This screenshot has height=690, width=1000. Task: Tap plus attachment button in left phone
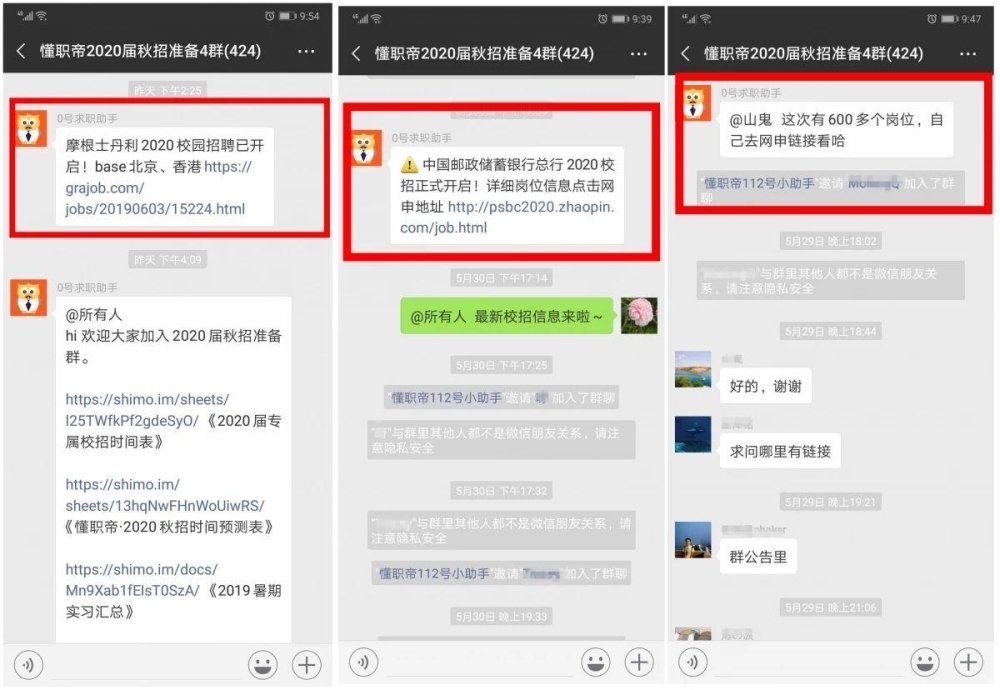coord(306,664)
